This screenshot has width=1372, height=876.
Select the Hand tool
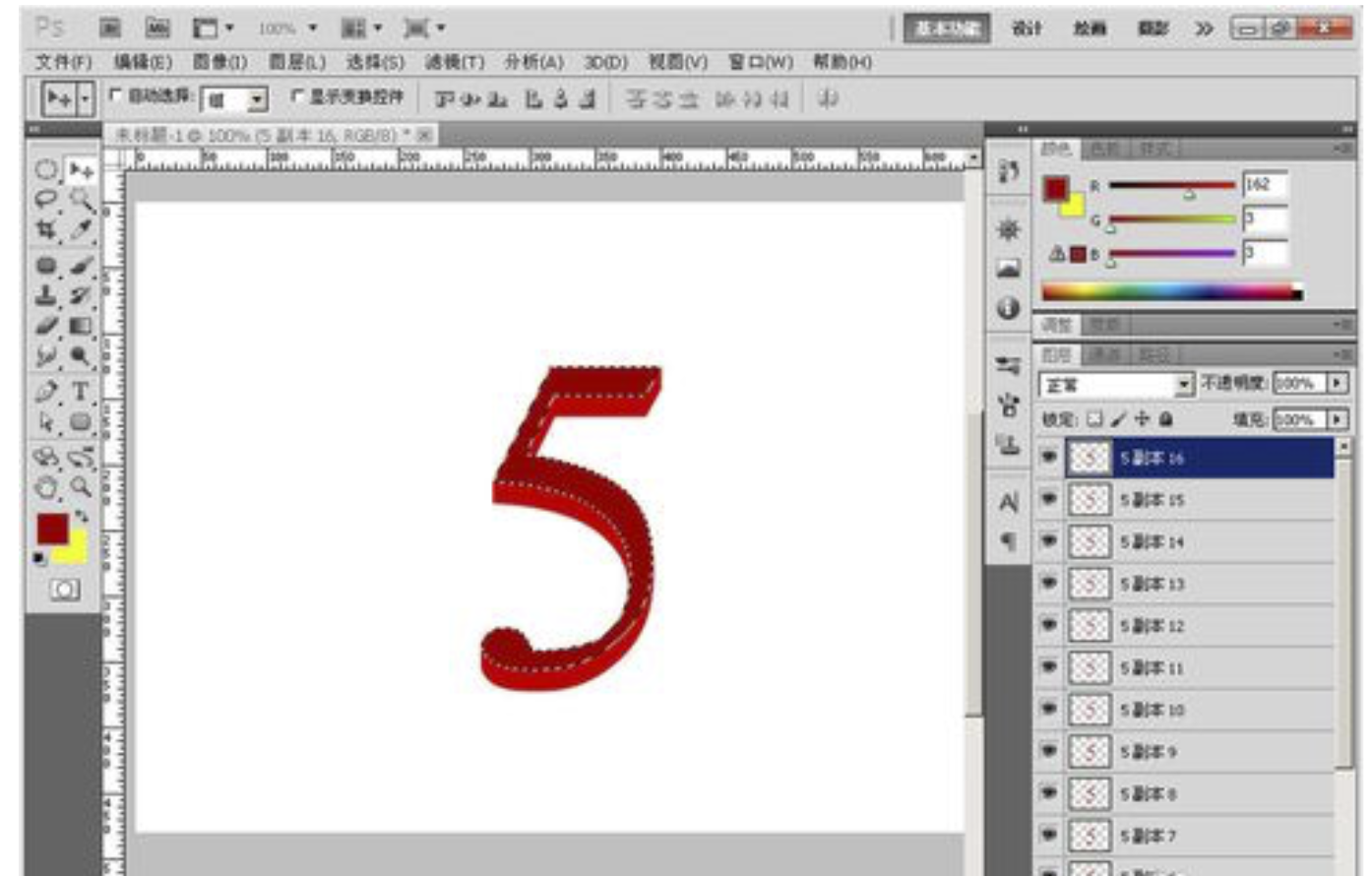(x=46, y=487)
